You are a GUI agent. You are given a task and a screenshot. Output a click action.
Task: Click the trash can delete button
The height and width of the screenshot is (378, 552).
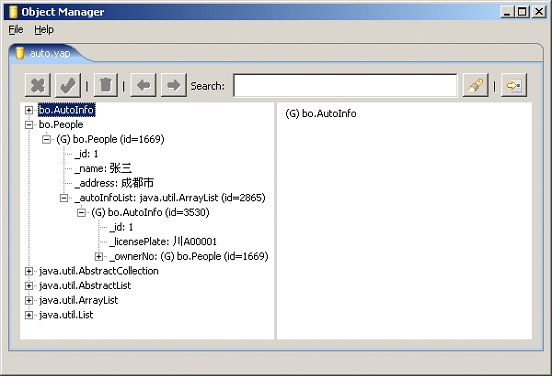tap(105, 85)
